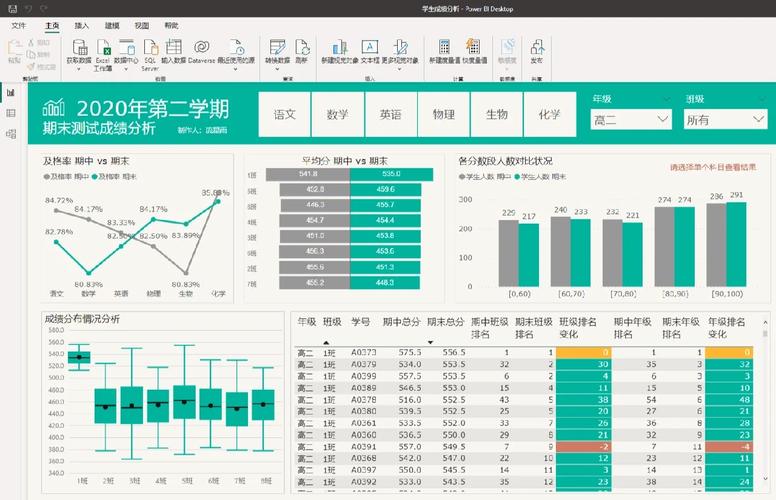This screenshot has height=500, width=776.
Task: Click the 更多视觉对象 (More visuals) icon
Action: click(x=400, y=47)
